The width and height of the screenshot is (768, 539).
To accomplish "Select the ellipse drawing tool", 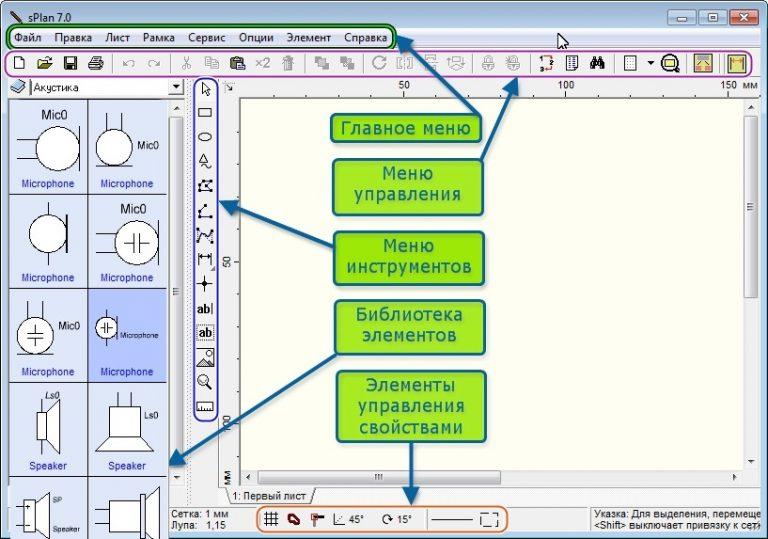I will (205, 137).
